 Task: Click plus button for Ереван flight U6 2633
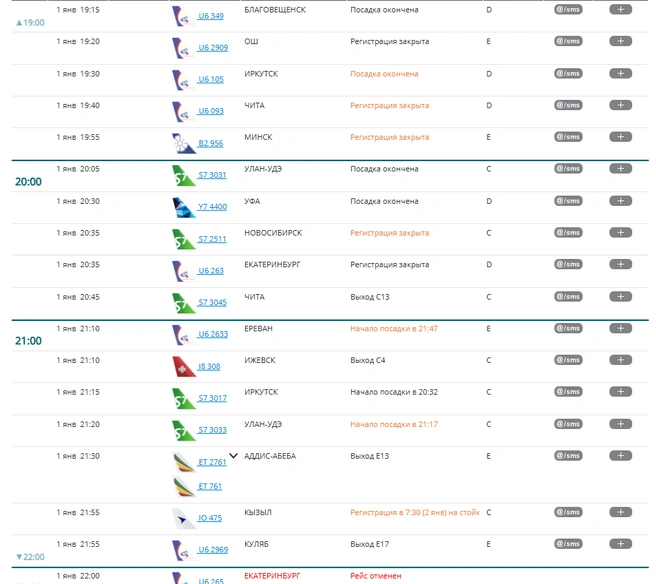click(620, 328)
